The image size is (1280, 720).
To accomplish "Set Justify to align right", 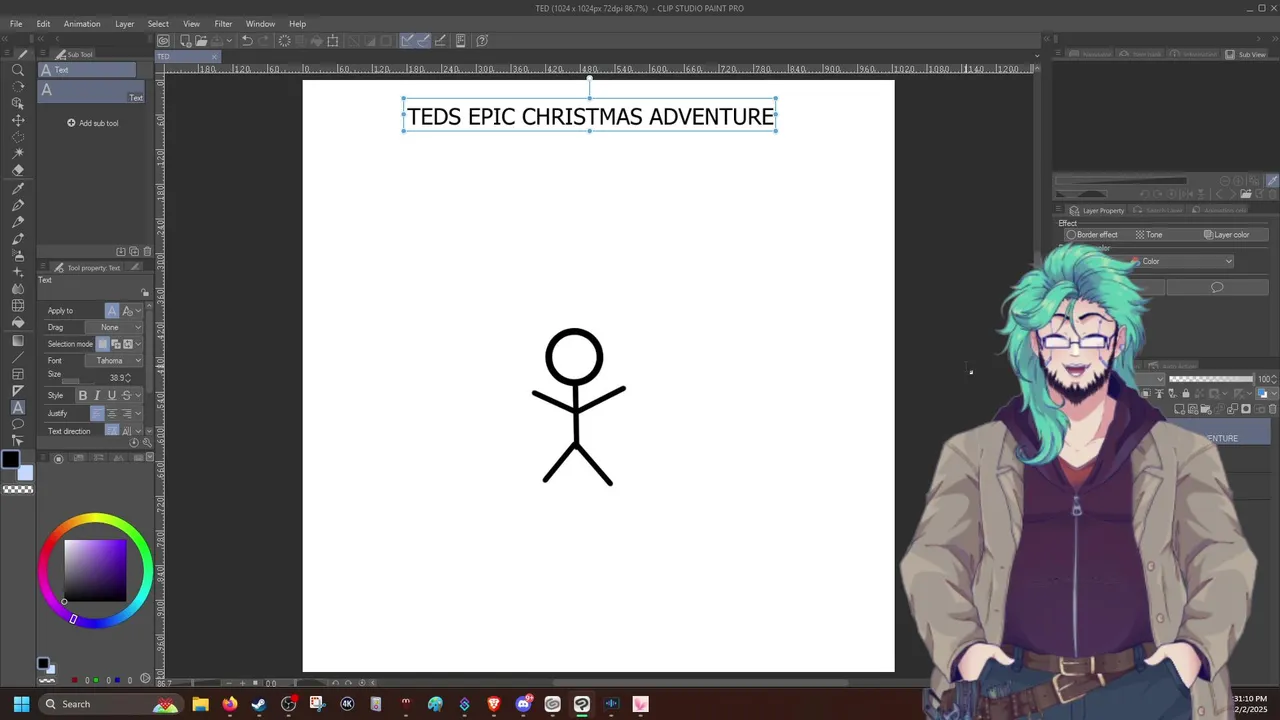I will coord(126,413).
